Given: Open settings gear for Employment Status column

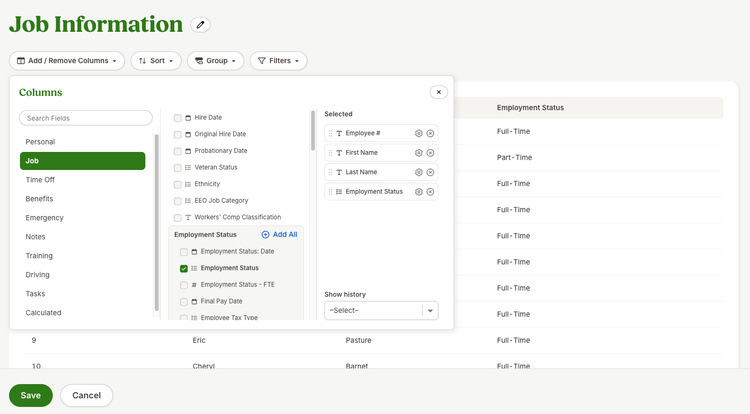Looking at the screenshot, I should (419, 192).
